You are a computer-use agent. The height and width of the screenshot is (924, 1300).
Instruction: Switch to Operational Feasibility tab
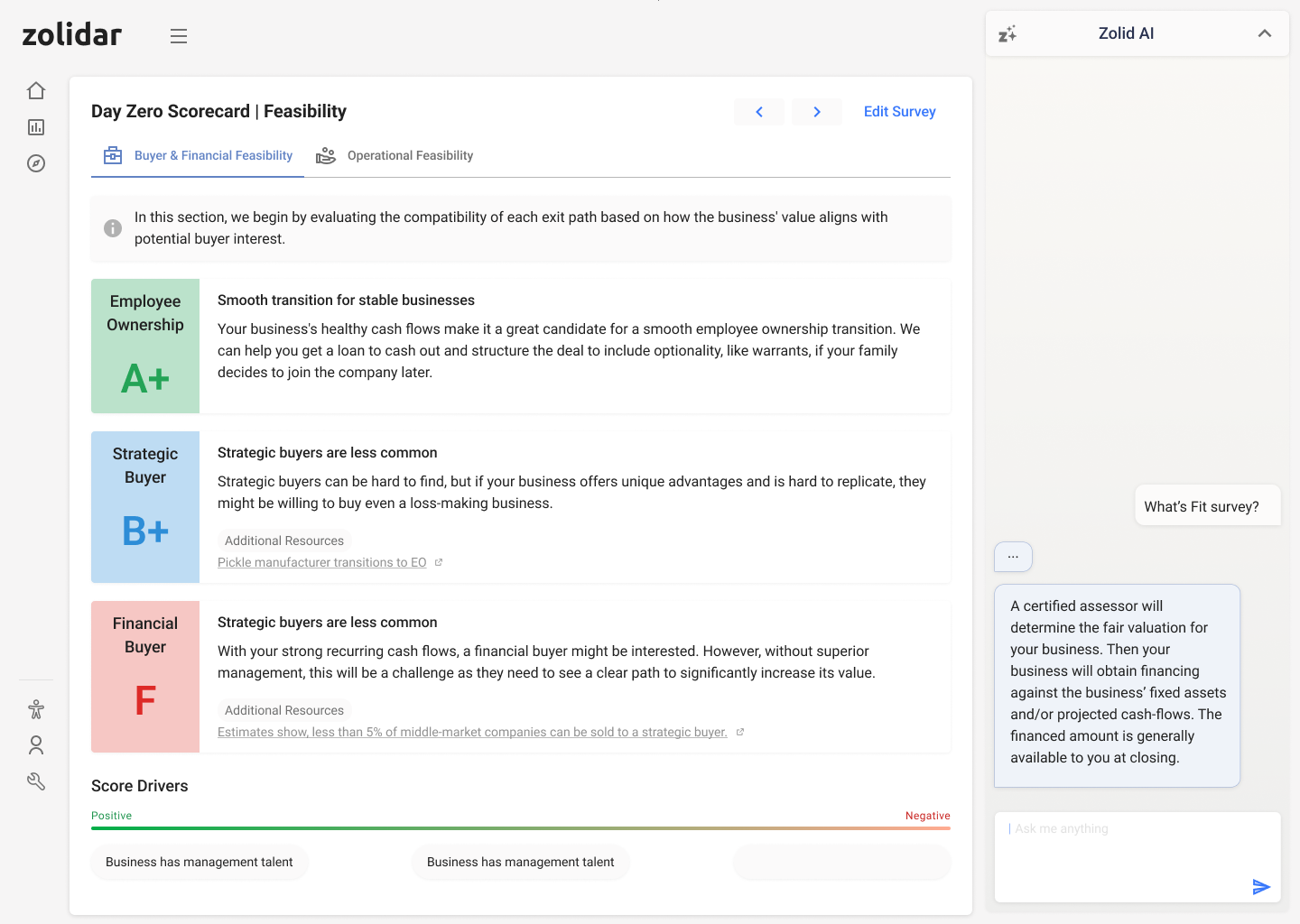(395, 155)
